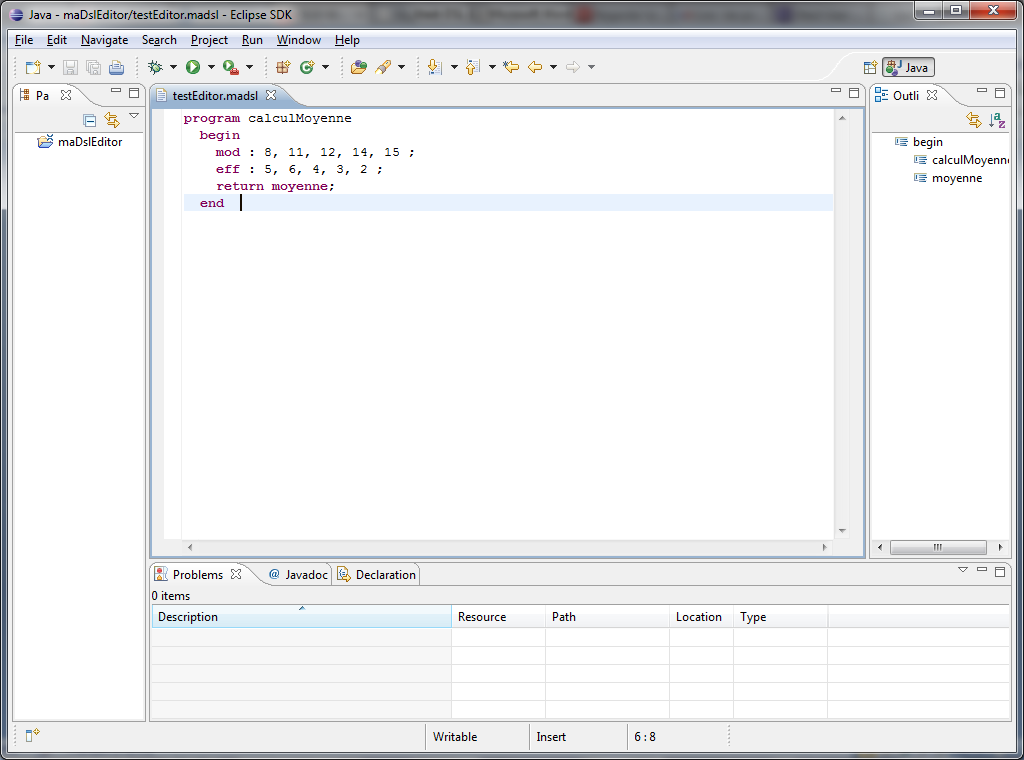Open the Run As dropdown arrow
This screenshot has width=1024, height=760.
(211, 67)
